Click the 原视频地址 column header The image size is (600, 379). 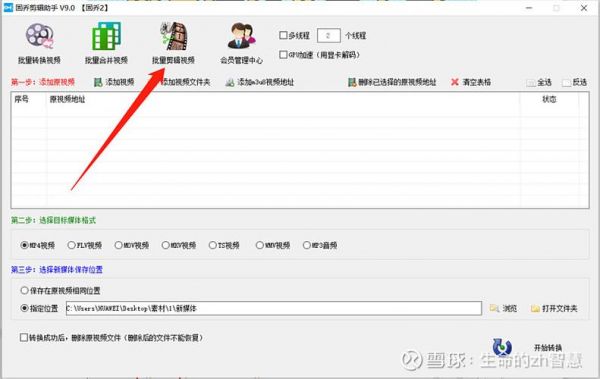(67, 99)
